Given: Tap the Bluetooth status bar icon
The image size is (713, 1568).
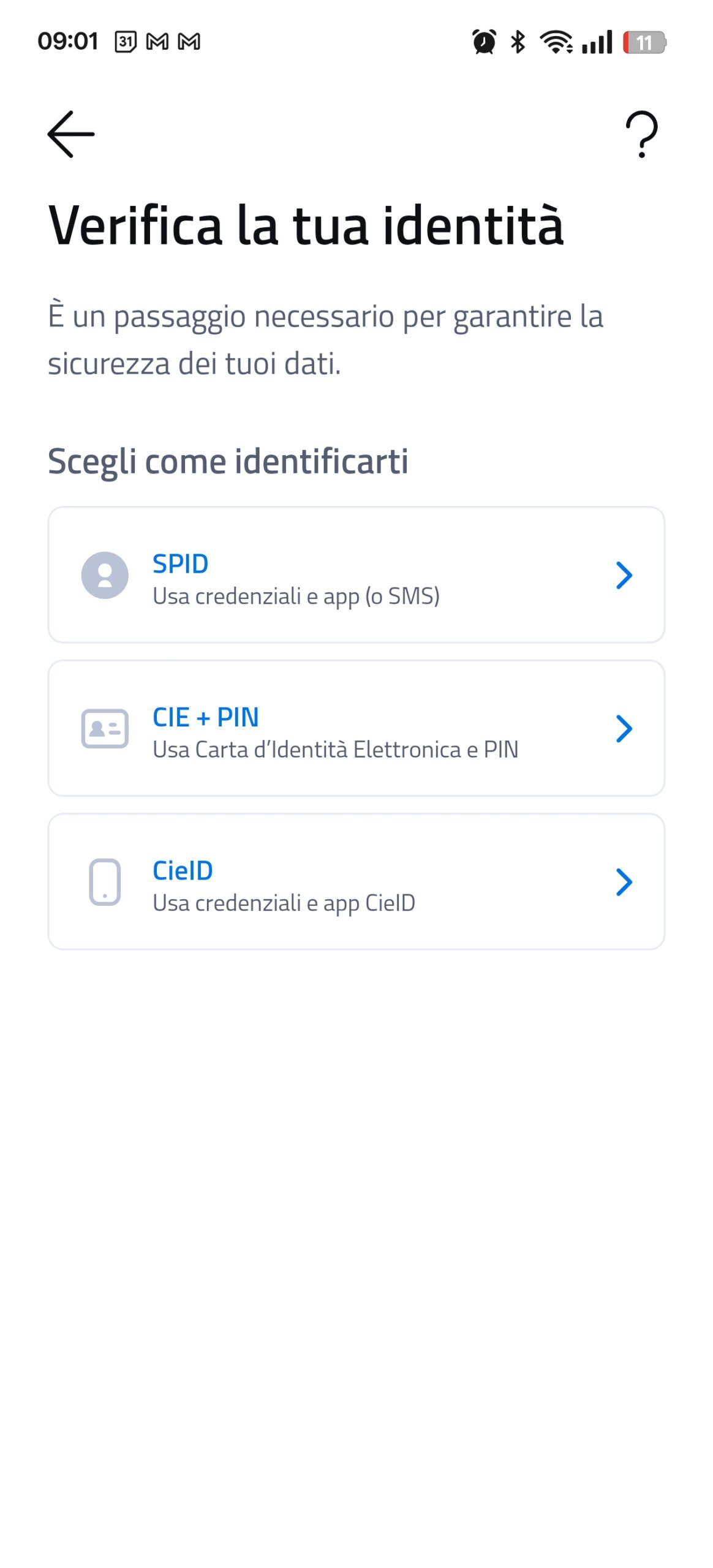Looking at the screenshot, I should tap(518, 42).
